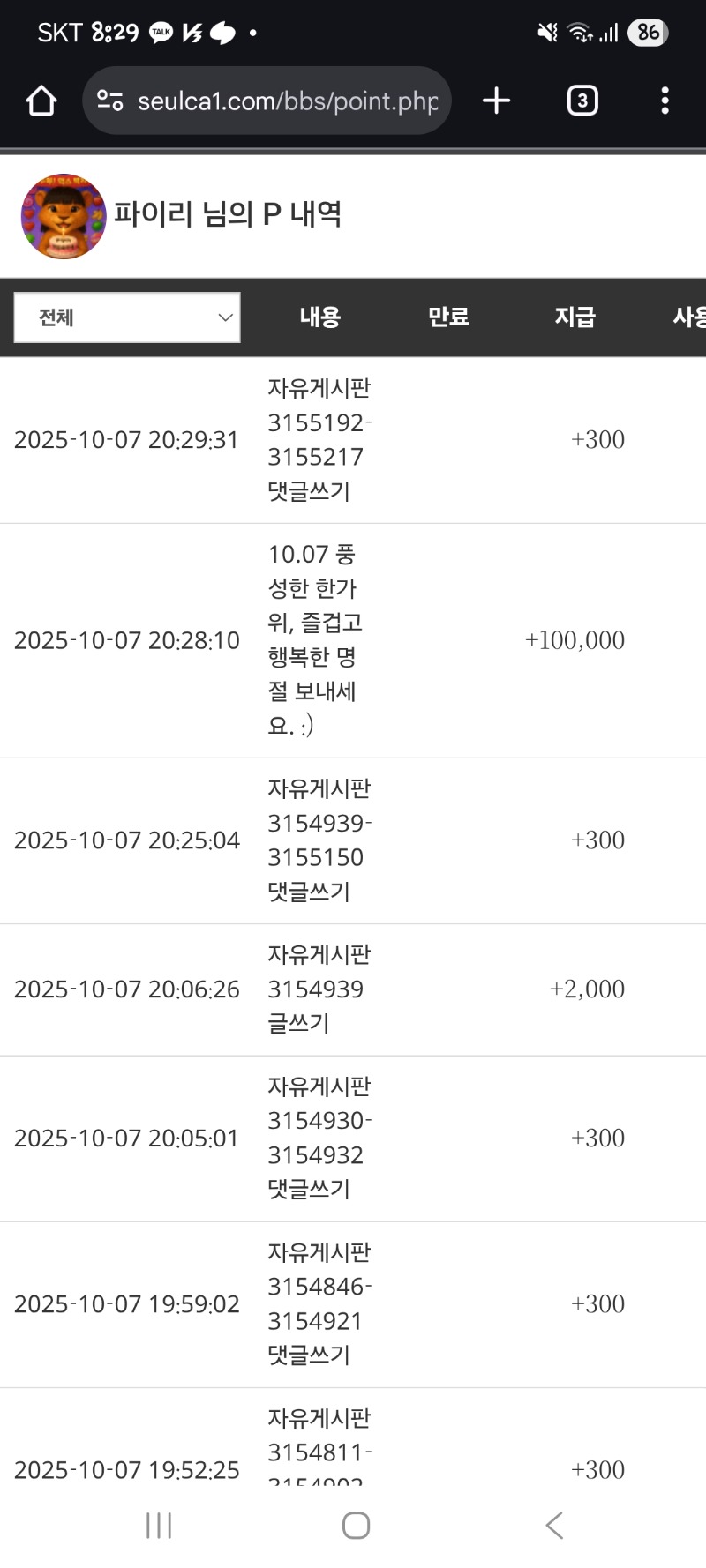Select the 지급 column header
Screen dimensions: 706x1568
tap(575, 317)
